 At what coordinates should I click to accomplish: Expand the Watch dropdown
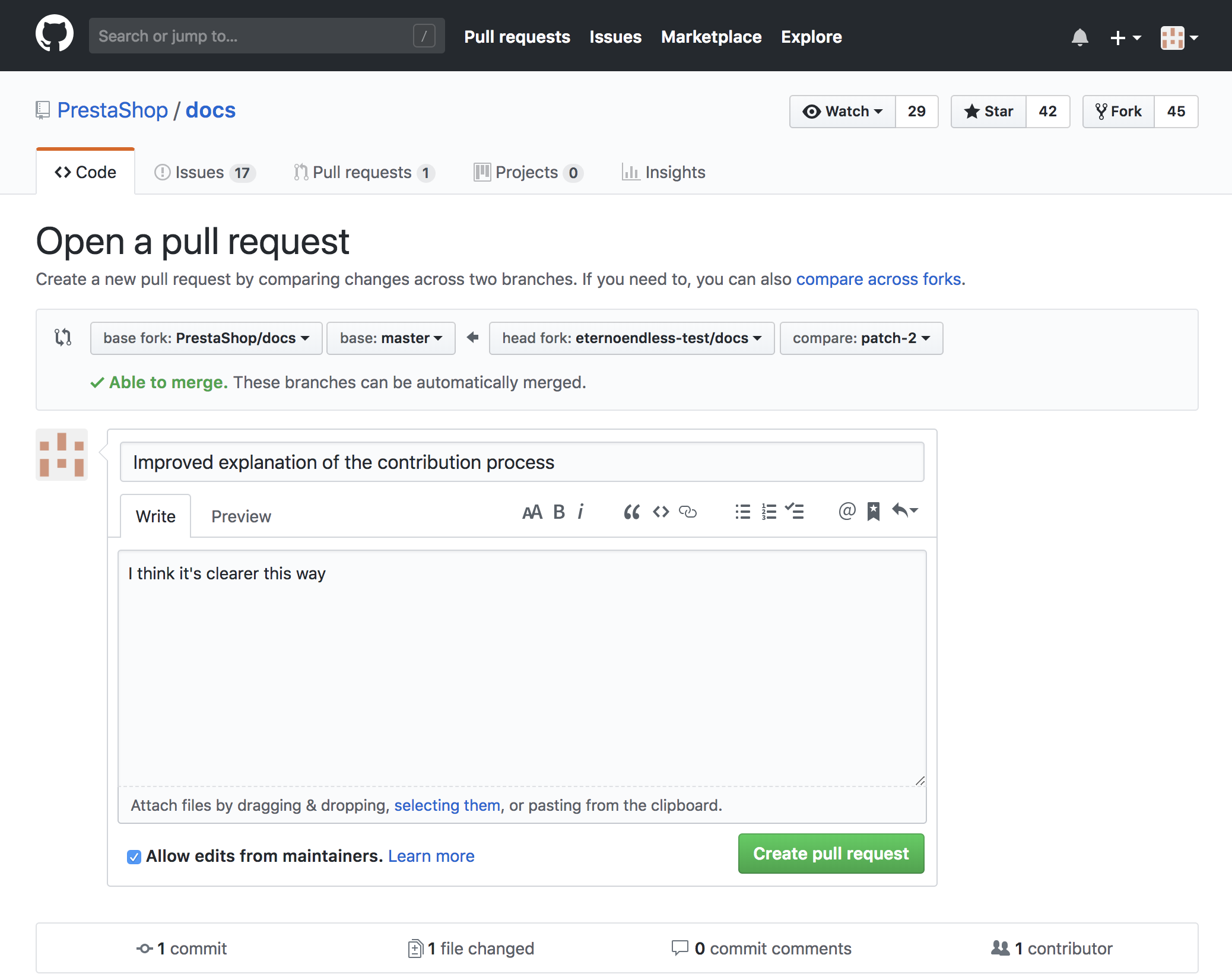[843, 112]
